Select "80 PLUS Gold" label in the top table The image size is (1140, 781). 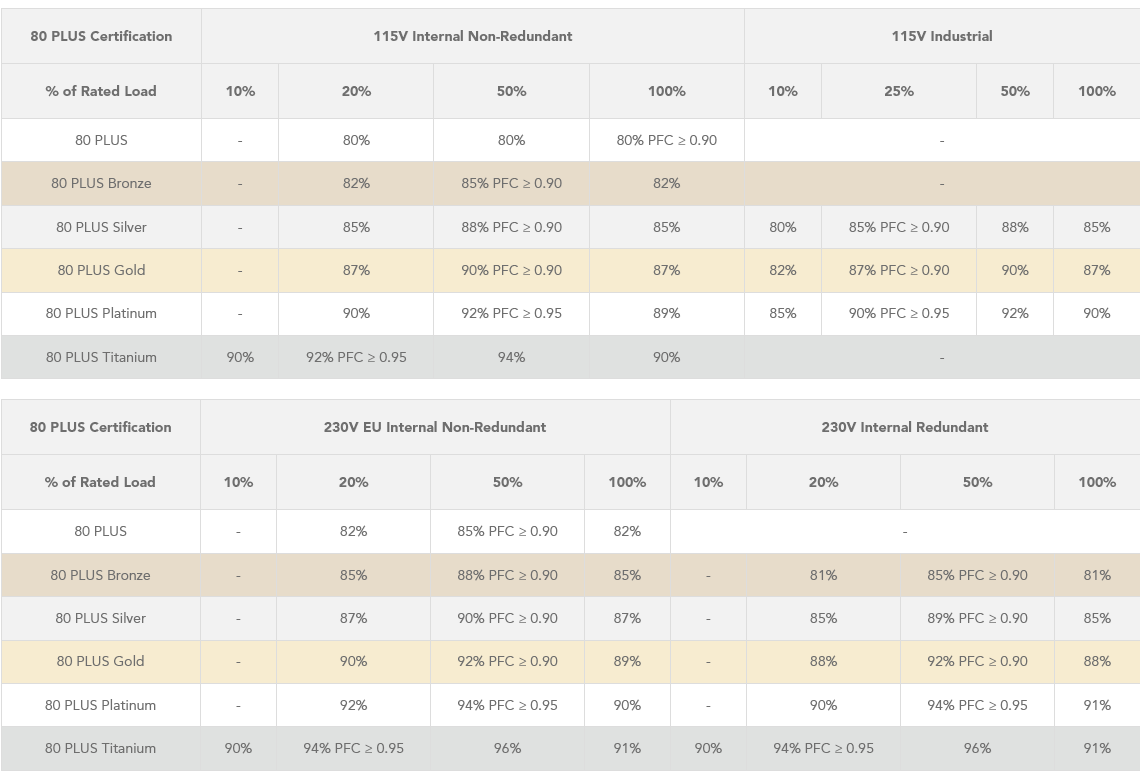101,270
